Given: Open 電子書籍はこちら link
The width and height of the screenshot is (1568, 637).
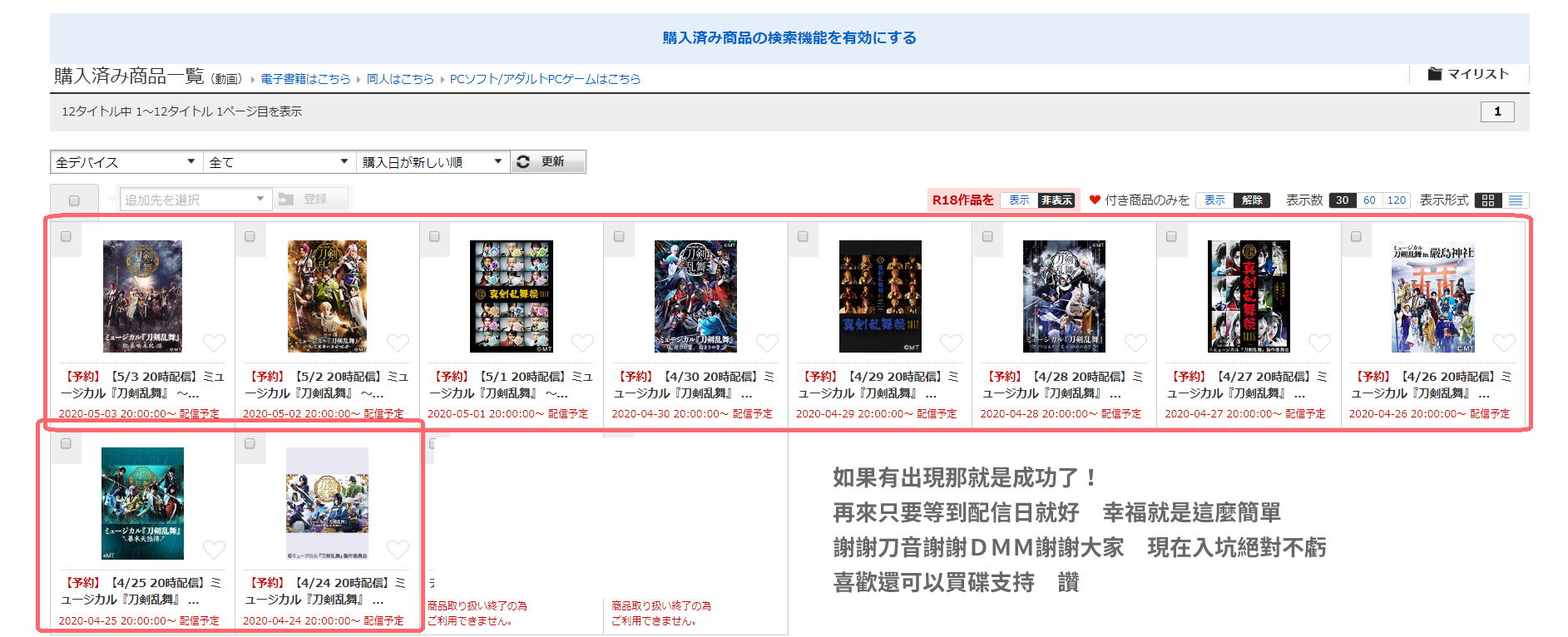Looking at the screenshot, I should (305, 79).
